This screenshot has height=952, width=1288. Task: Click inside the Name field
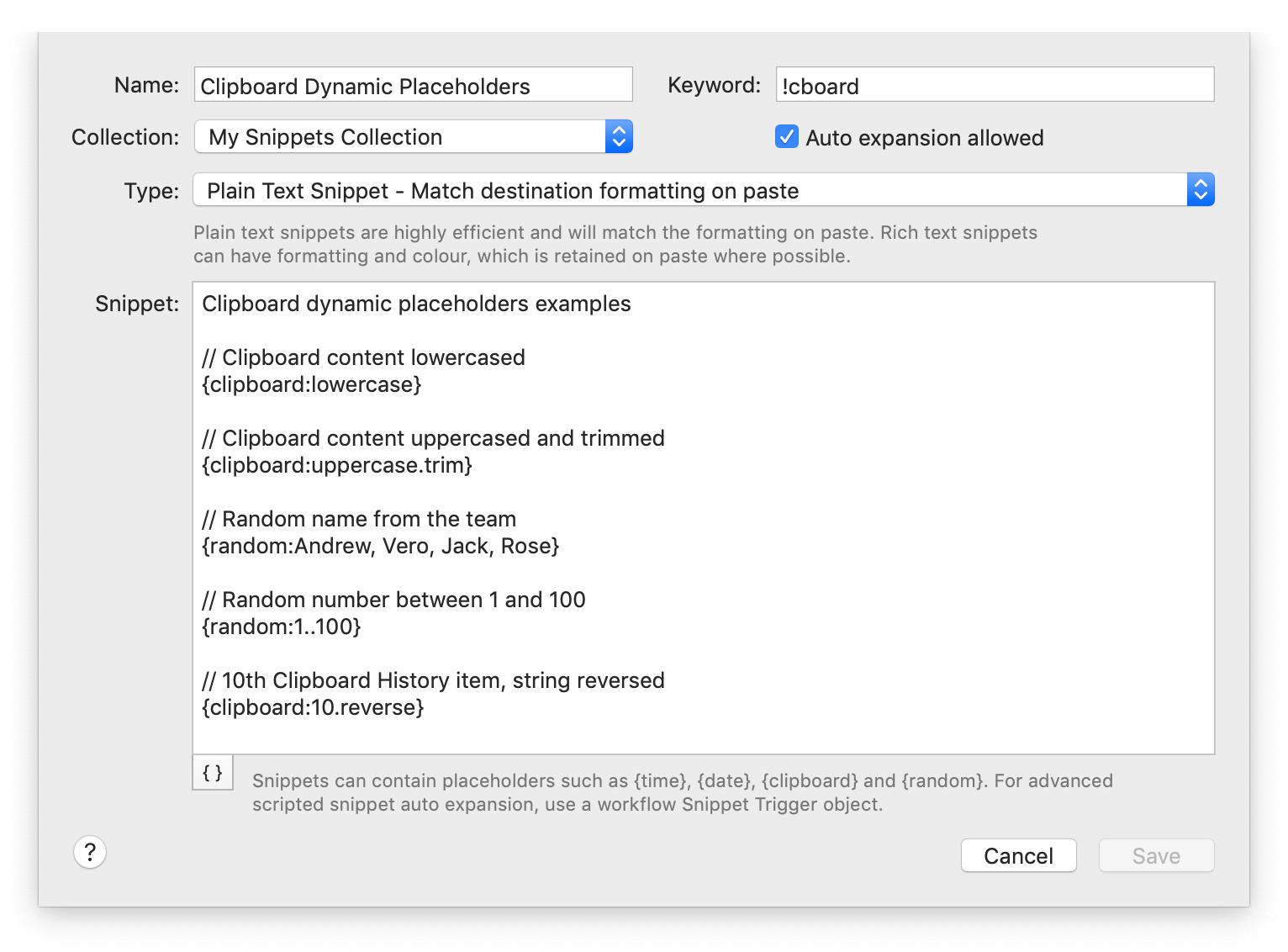(412, 84)
